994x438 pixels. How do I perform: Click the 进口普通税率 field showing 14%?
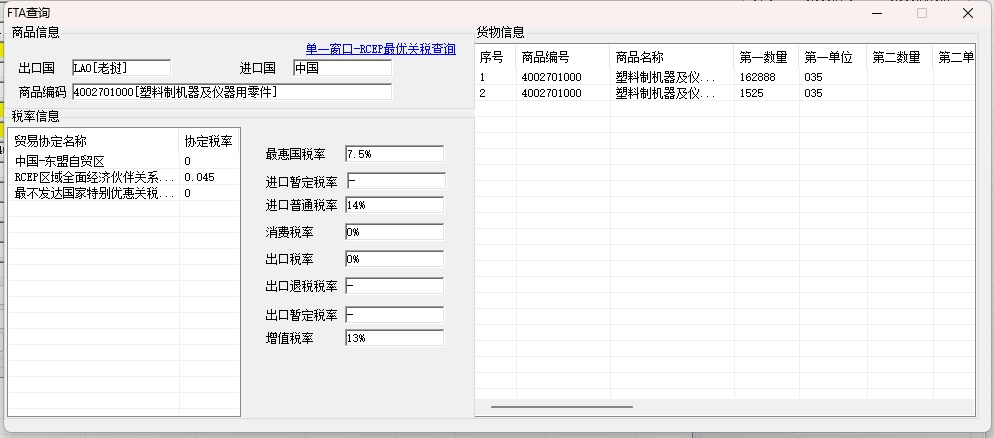(x=394, y=205)
